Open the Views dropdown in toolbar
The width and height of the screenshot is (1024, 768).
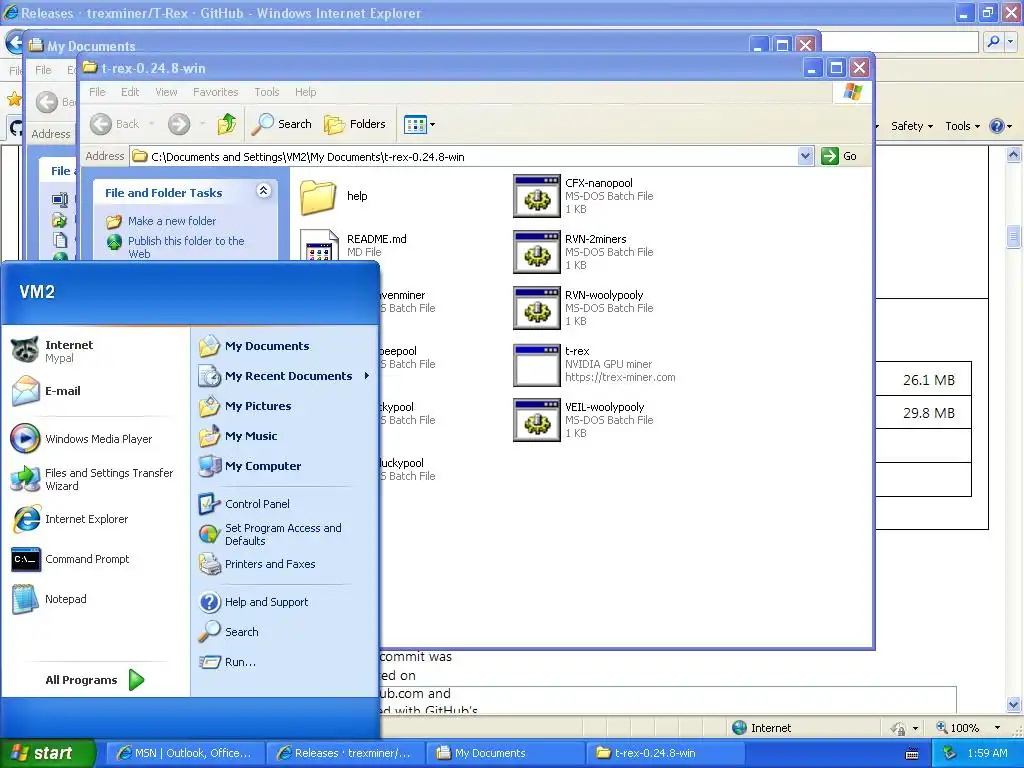pos(419,124)
